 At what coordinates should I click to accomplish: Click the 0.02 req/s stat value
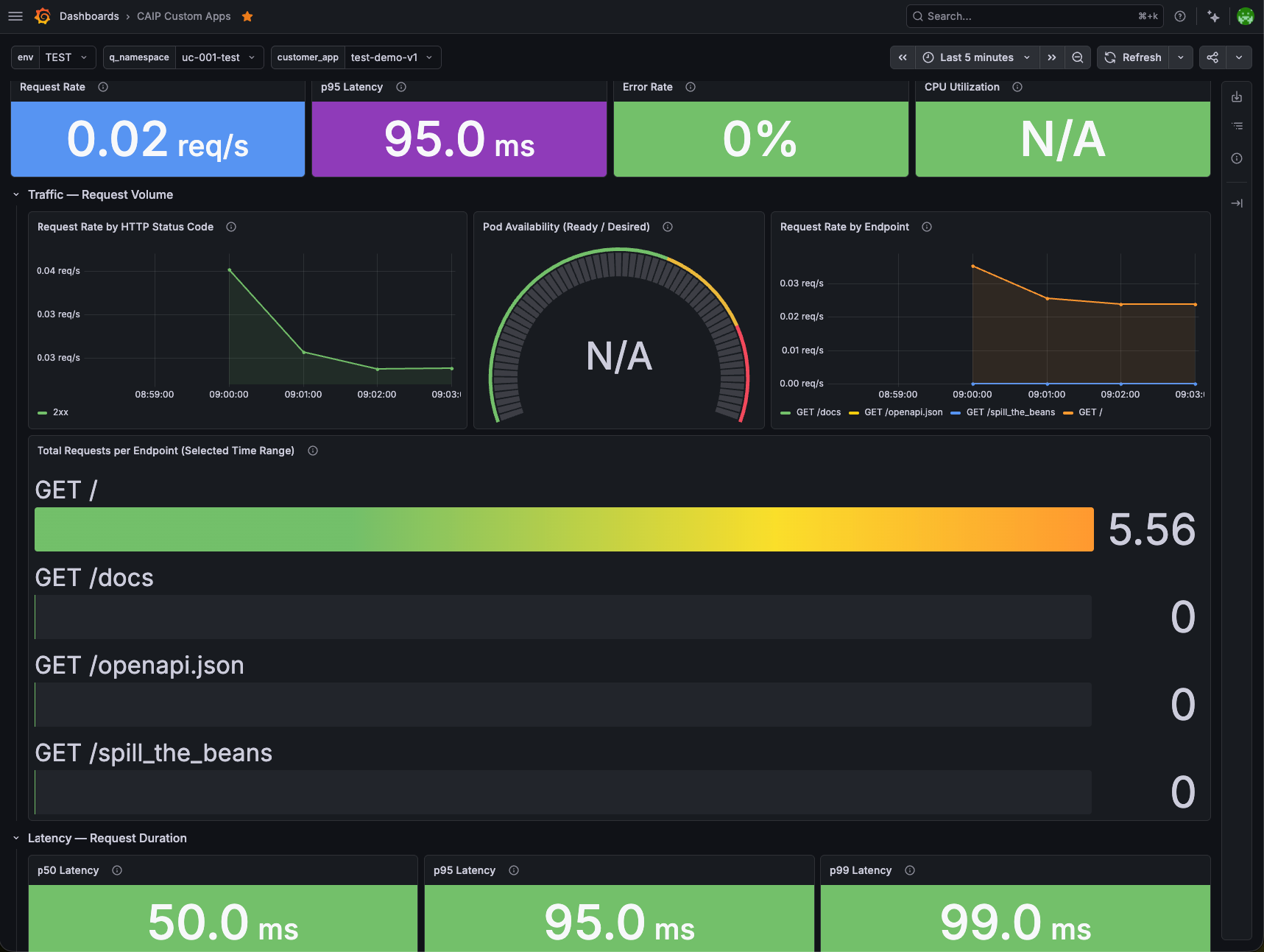coord(158,139)
